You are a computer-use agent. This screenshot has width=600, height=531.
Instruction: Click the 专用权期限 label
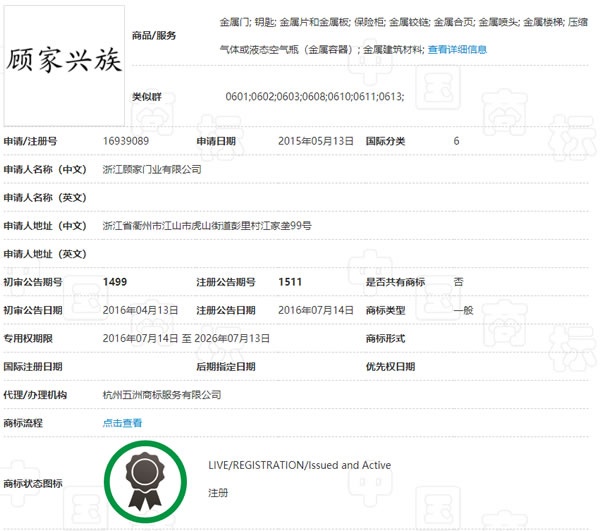(x=28, y=338)
